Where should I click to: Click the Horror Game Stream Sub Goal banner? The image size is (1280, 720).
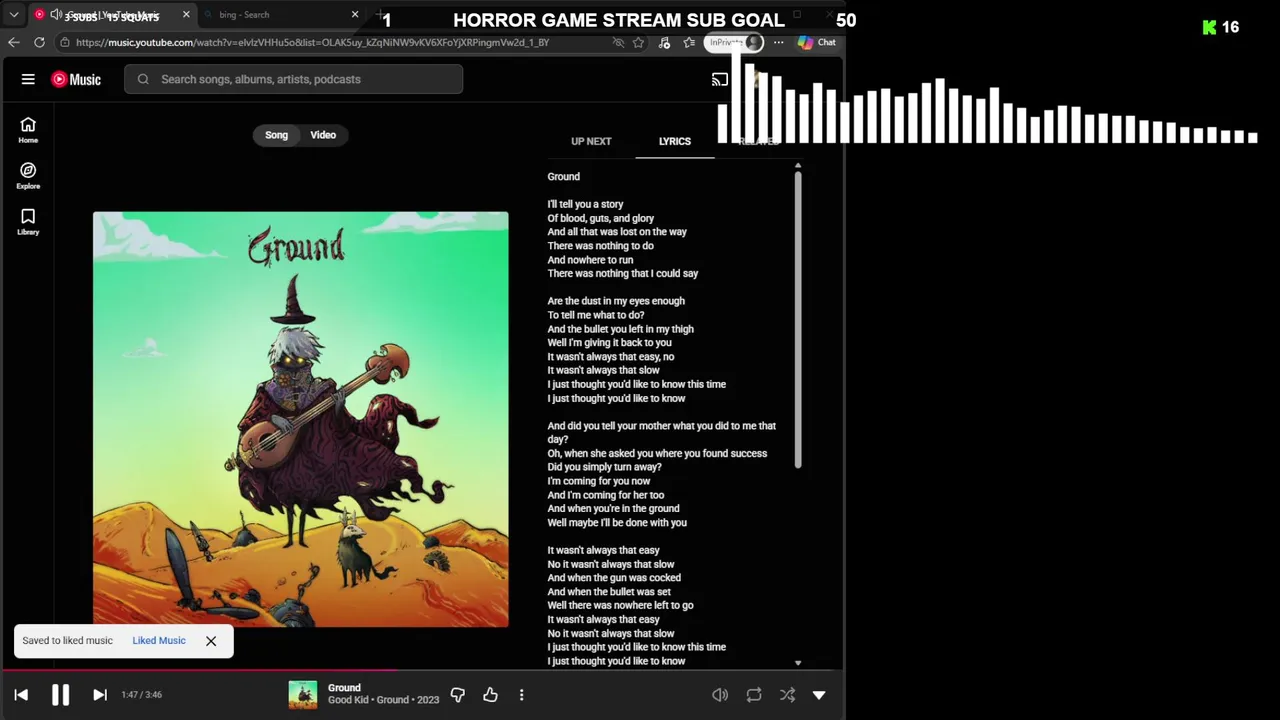619,20
